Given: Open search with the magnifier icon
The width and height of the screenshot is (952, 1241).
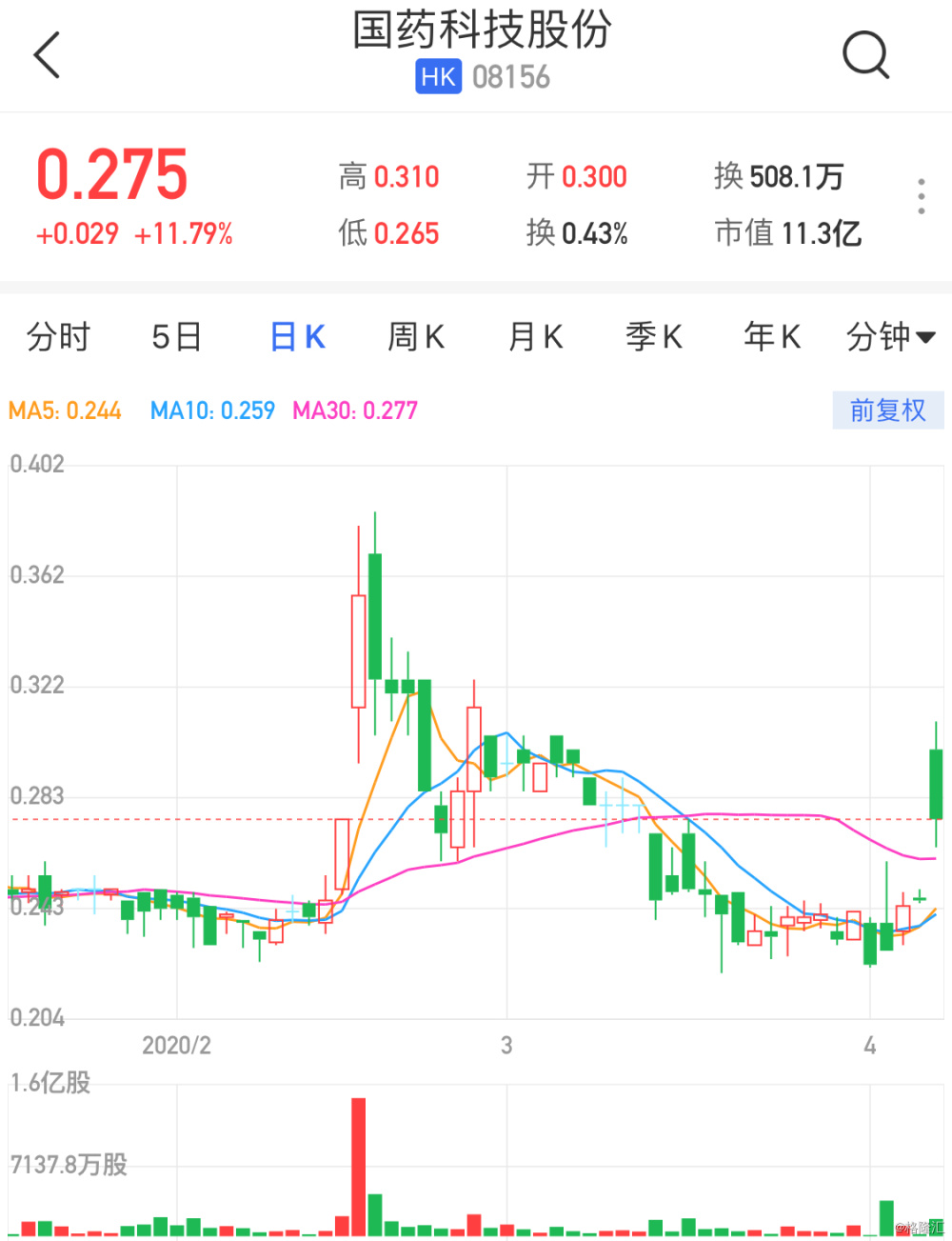Looking at the screenshot, I should [866, 54].
